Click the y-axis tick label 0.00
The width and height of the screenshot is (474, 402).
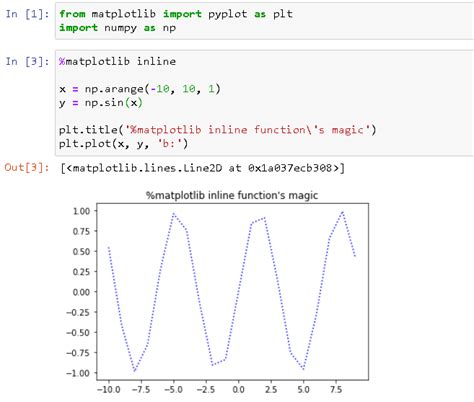[82, 292]
